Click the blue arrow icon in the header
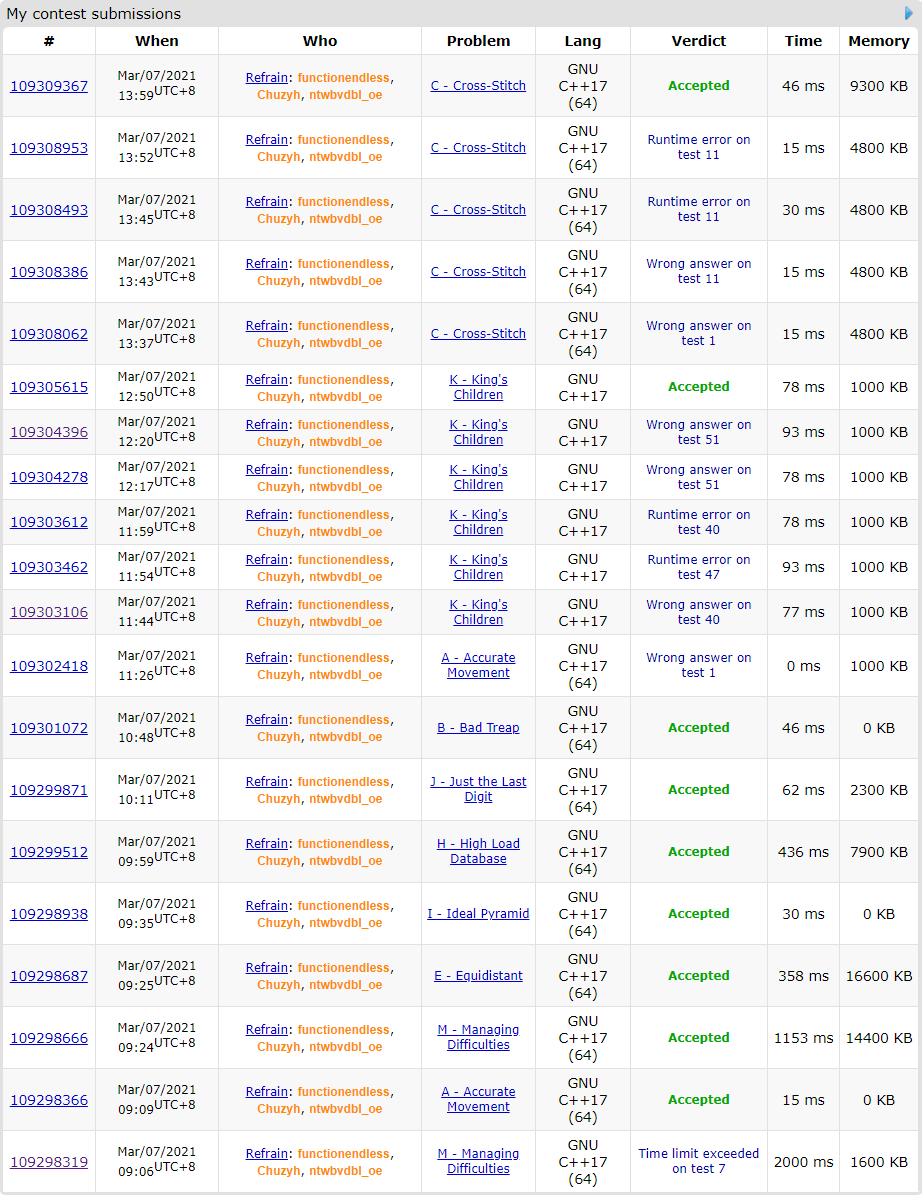Viewport: 922px width, 1195px height. [909, 13]
